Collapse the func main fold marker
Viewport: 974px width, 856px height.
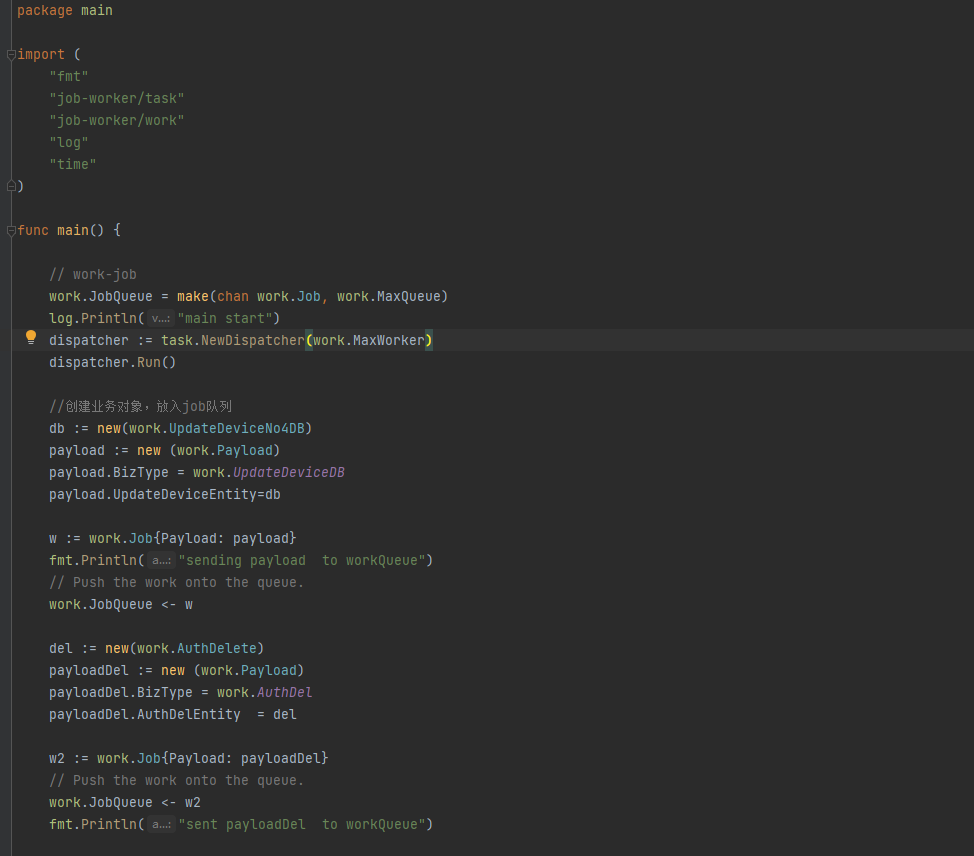point(11,231)
